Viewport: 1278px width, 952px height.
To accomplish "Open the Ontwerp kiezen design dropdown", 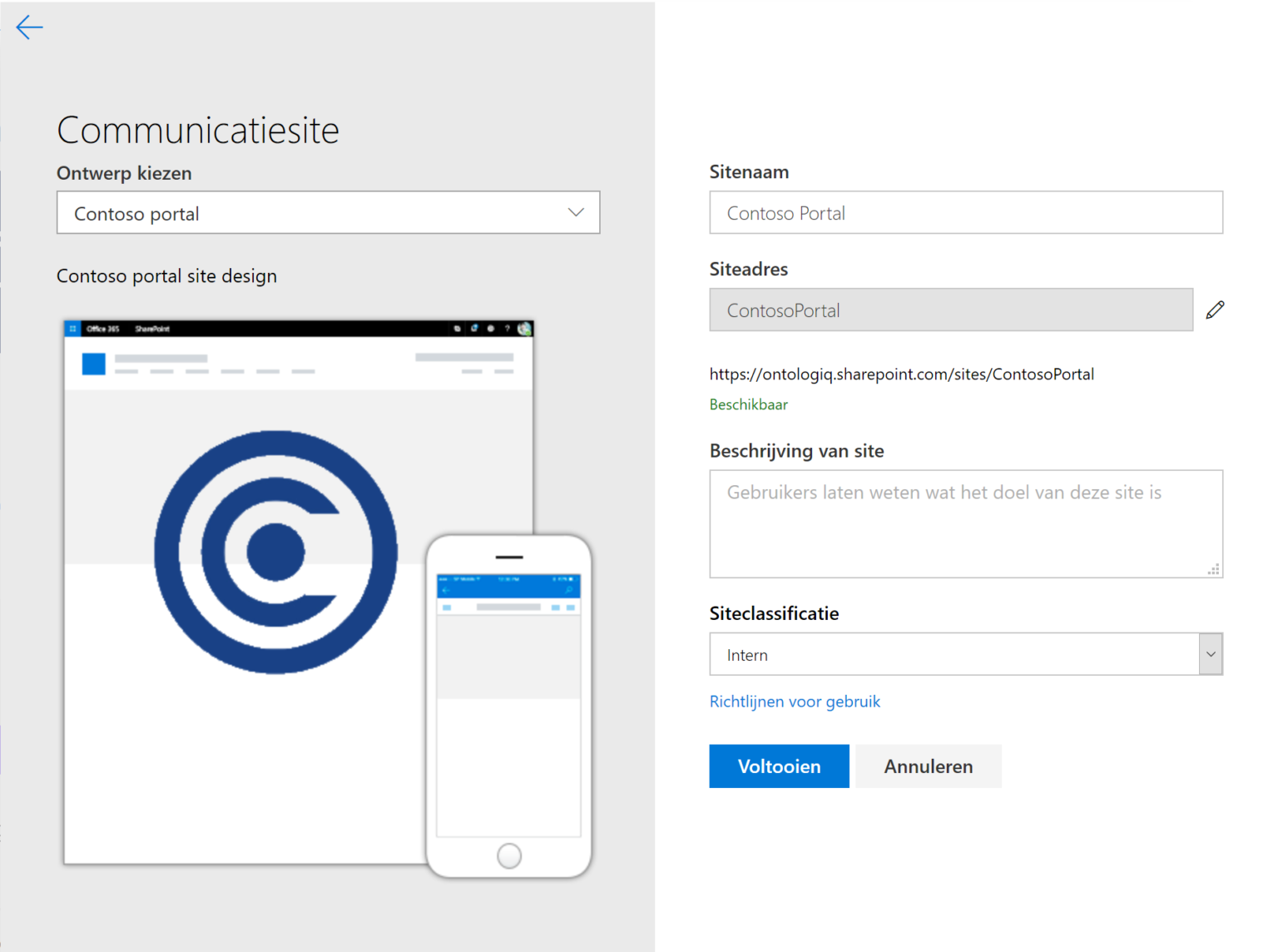I will (328, 213).
